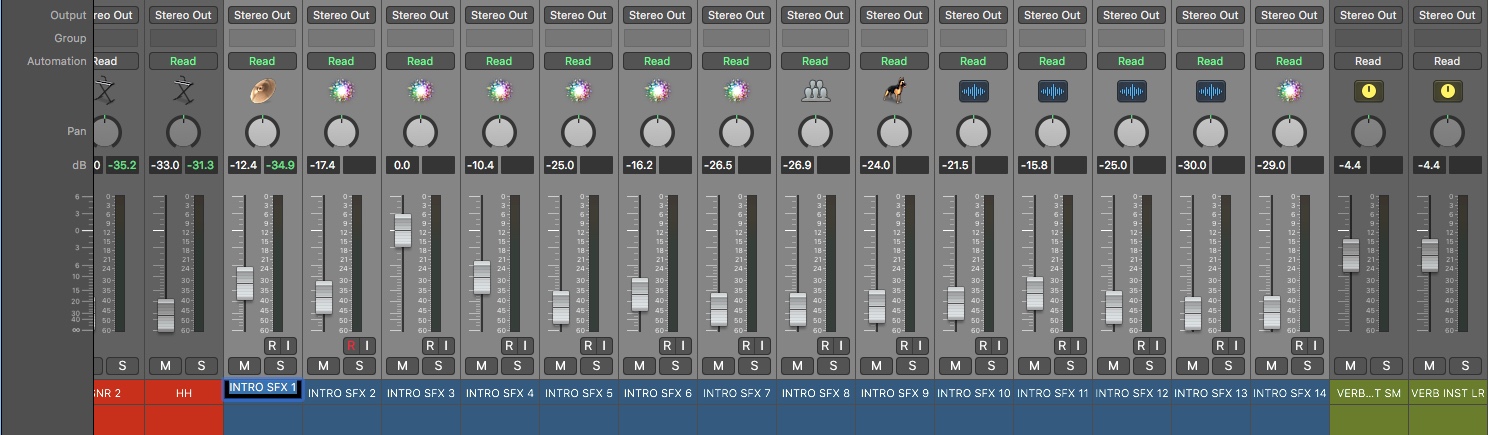1488x435 pixels.
Task: Click the colorful burst icon on INTRO SFX 14
Action: 1289,92
